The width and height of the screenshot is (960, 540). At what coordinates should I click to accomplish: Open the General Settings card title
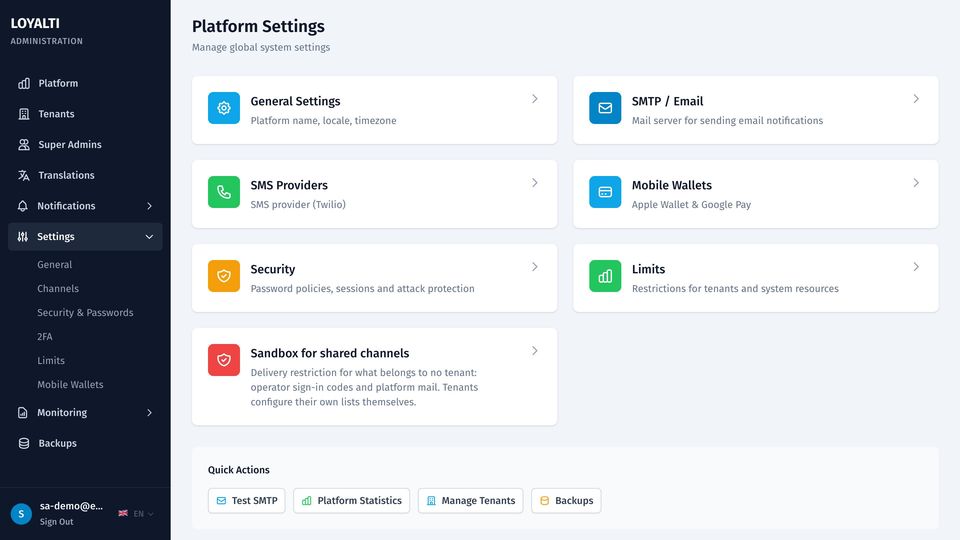(x=295, y=101)
